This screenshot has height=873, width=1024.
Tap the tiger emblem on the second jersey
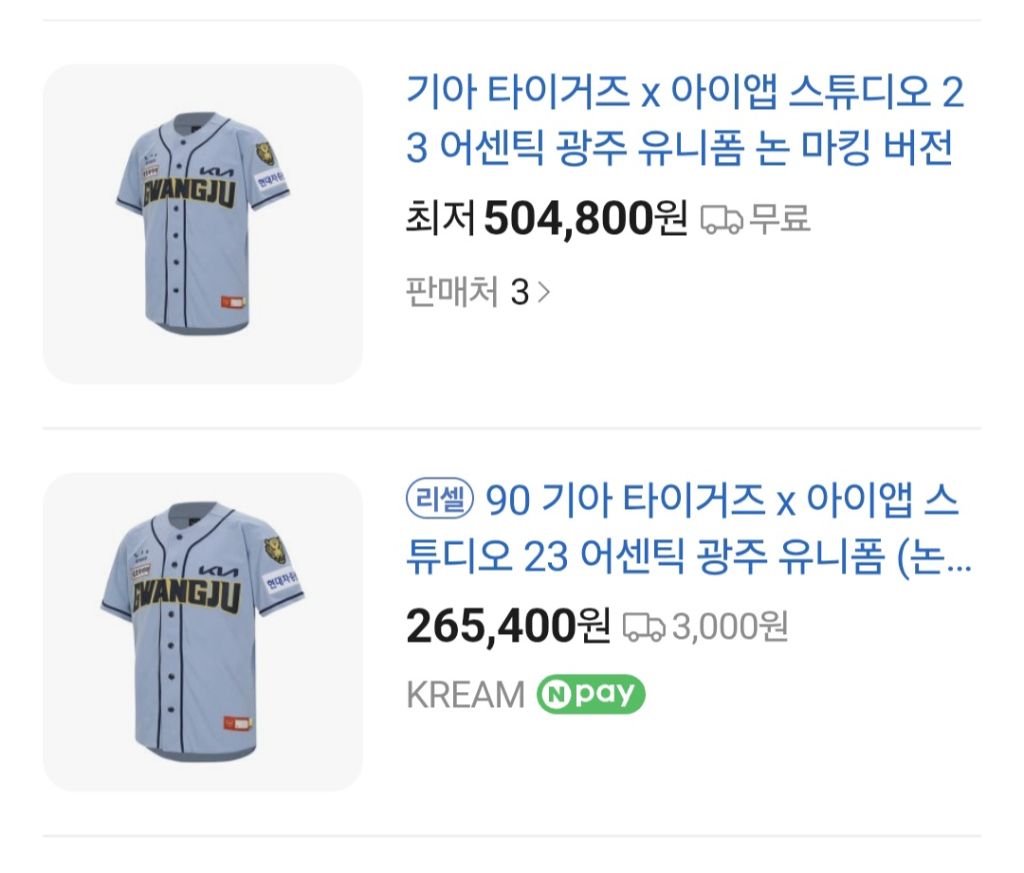[273, 550]
